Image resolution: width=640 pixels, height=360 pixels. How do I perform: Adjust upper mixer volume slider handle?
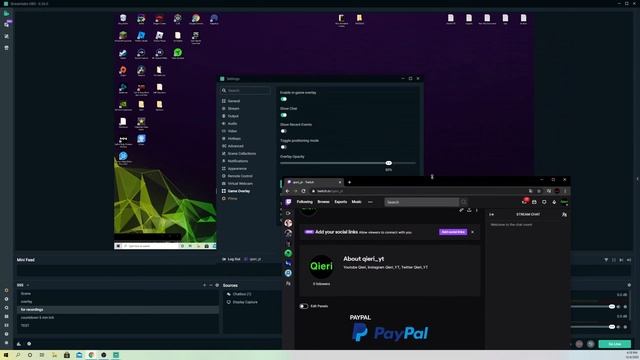[x=611, y=306]
